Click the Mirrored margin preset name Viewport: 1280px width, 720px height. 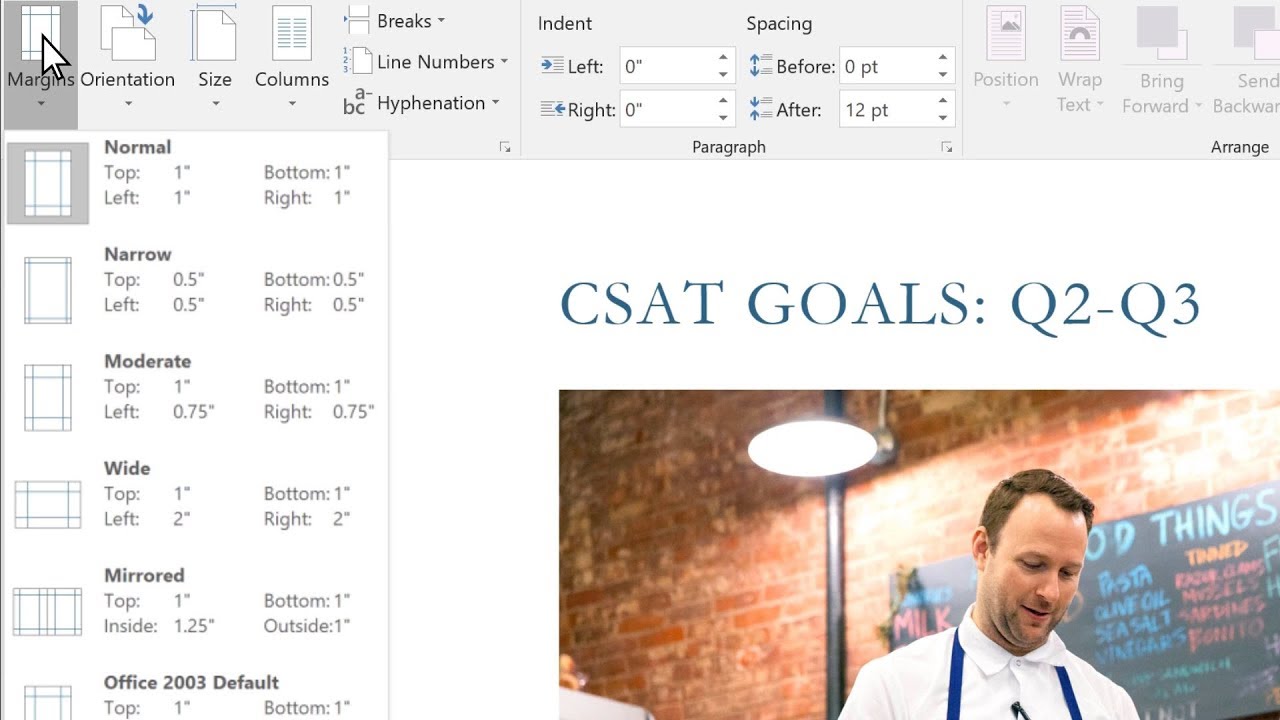tap(144, 575)
